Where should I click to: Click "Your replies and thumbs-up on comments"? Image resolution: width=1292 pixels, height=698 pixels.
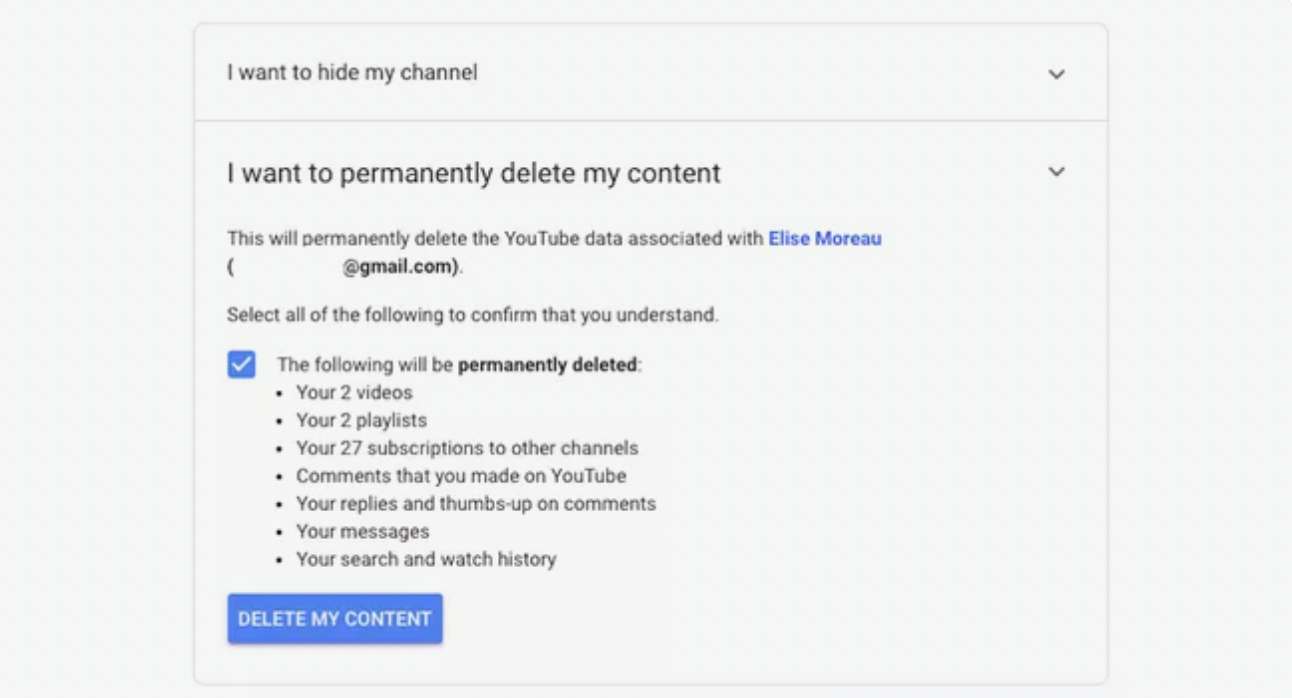476,504
